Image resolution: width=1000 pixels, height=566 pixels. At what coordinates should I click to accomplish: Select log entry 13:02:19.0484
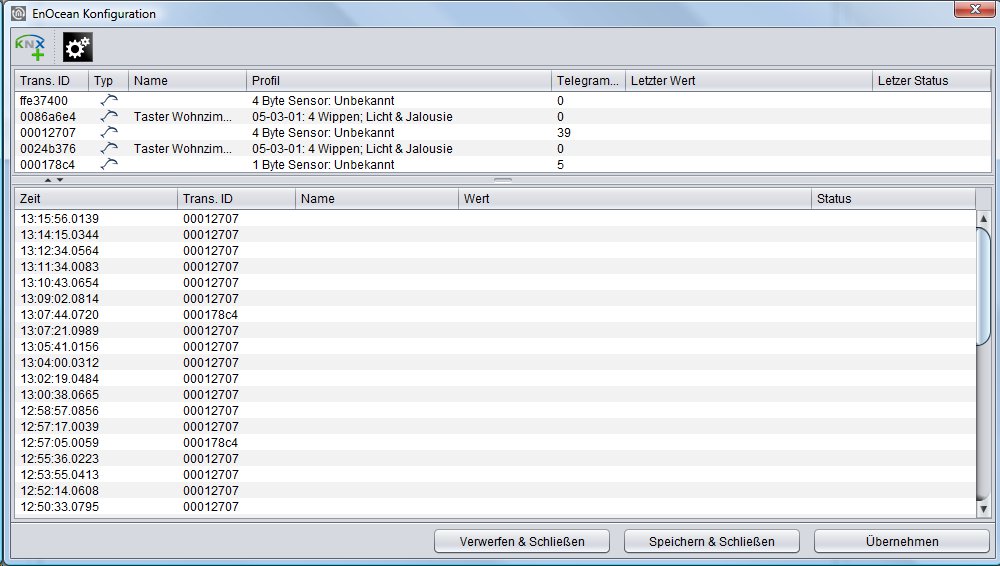(496, 378)
